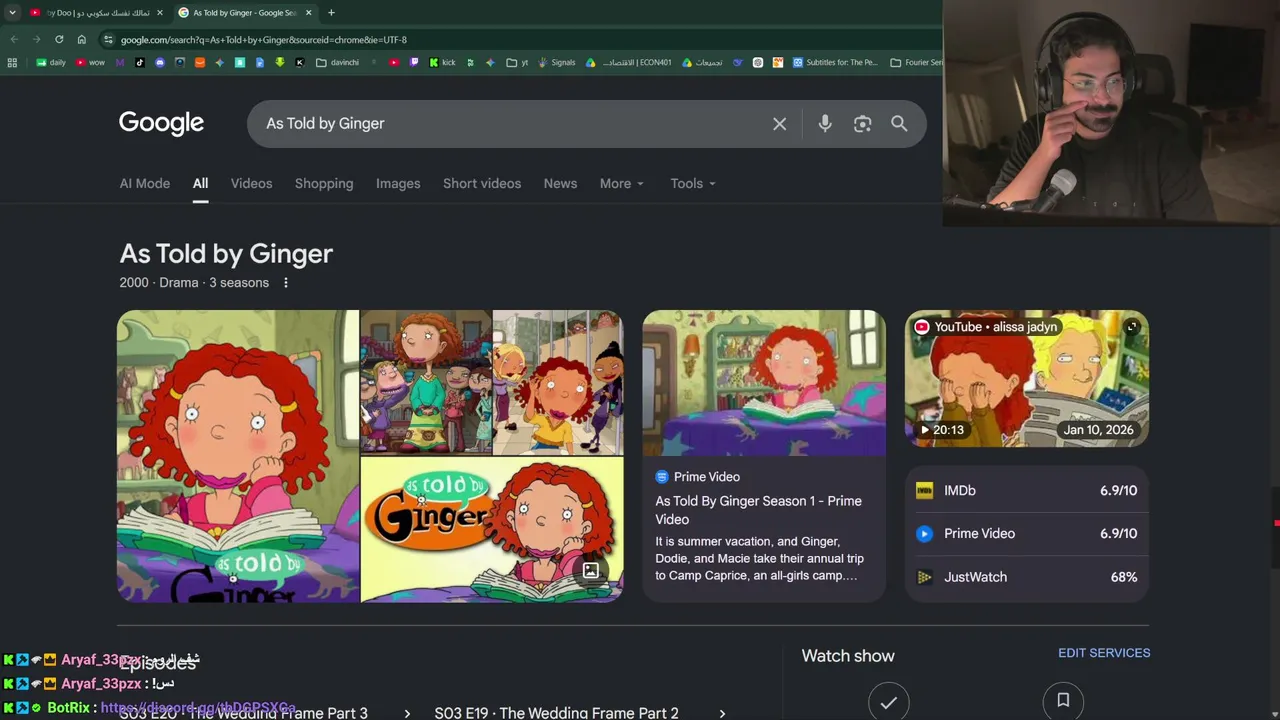1280x720 pixels.
Task: Open the 'daily' bookmark
Action: [51, 62]
